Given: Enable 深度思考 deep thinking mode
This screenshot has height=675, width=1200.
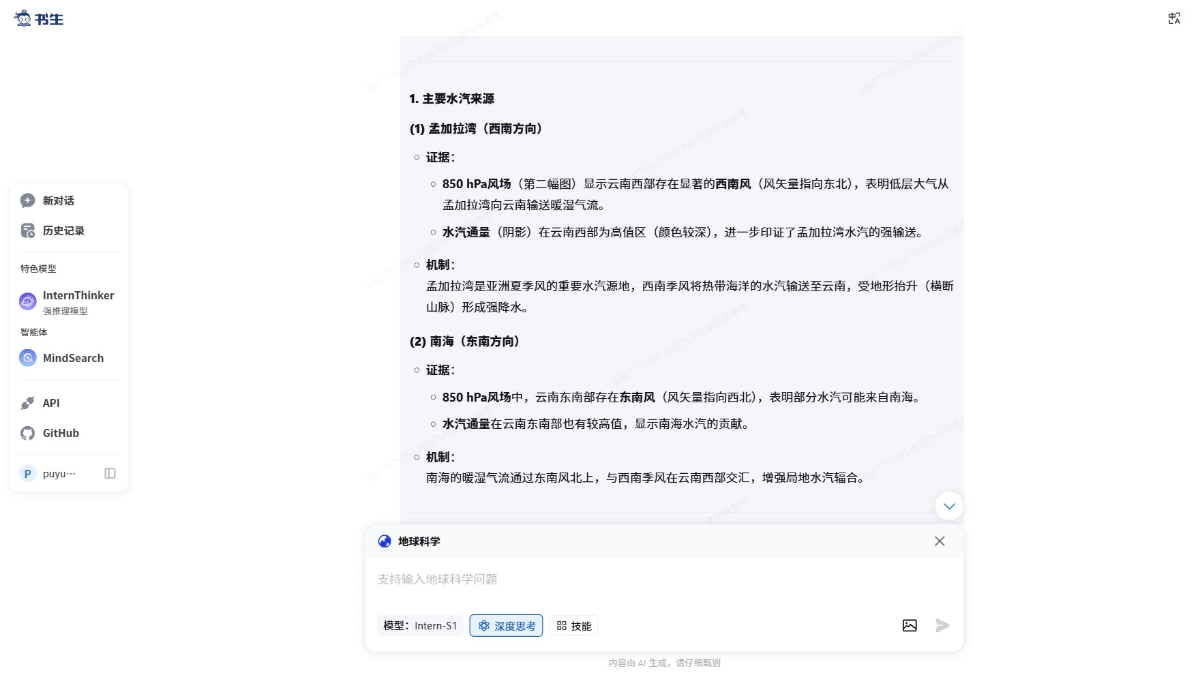Looking at the screenshot, I should click(x=506, y=625).
